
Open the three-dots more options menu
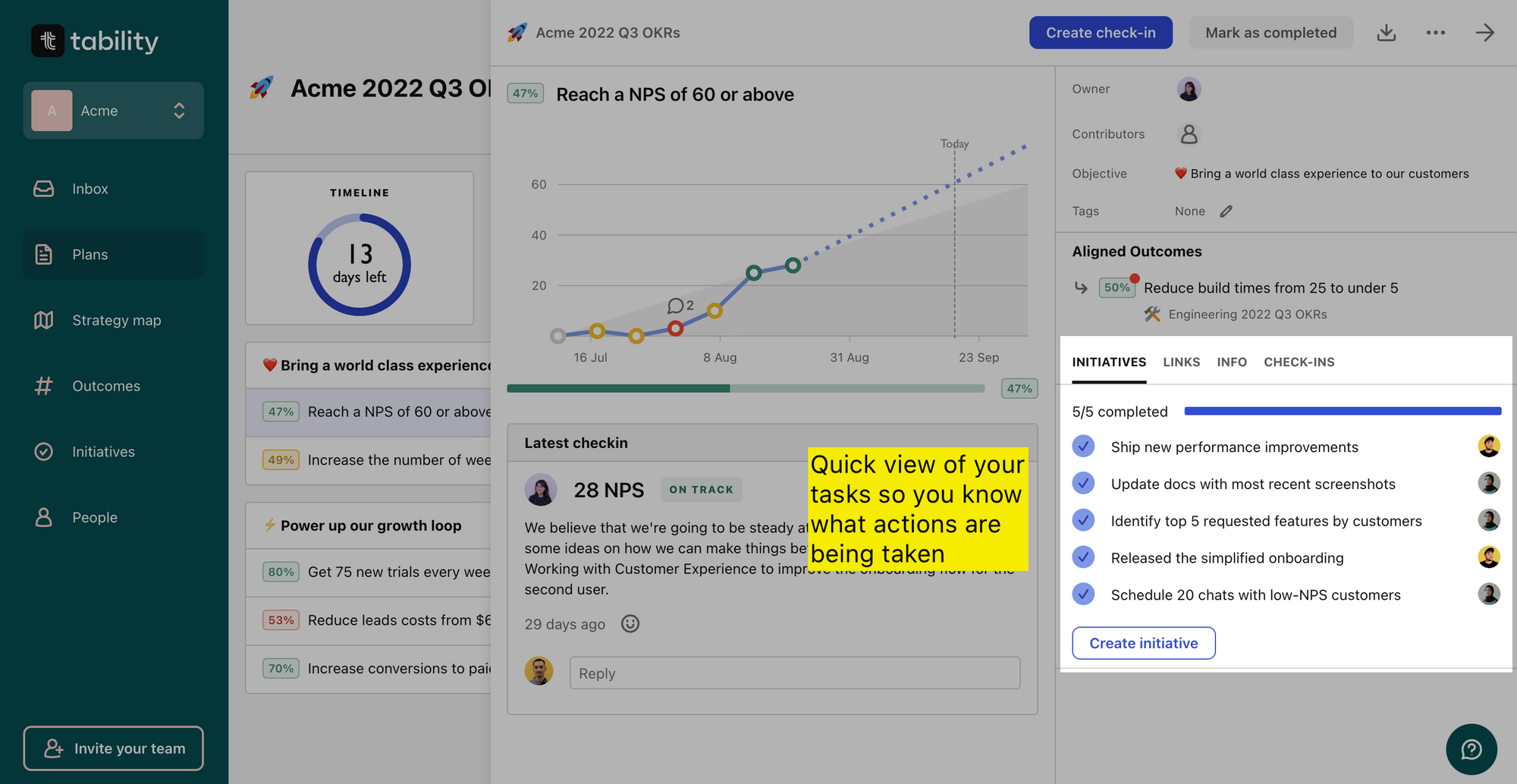point(1436,33)
